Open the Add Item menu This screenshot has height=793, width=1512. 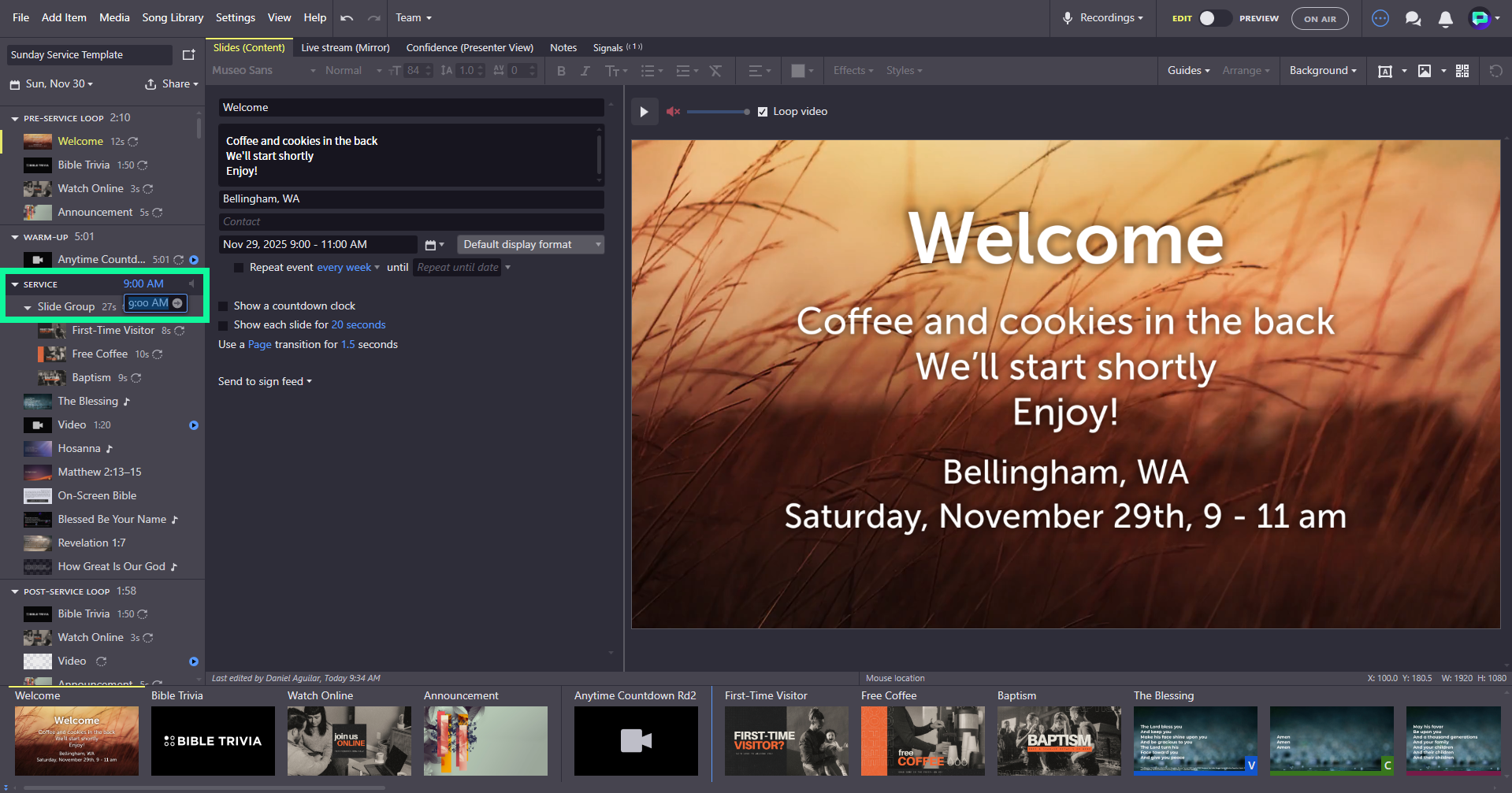[64, 18]
